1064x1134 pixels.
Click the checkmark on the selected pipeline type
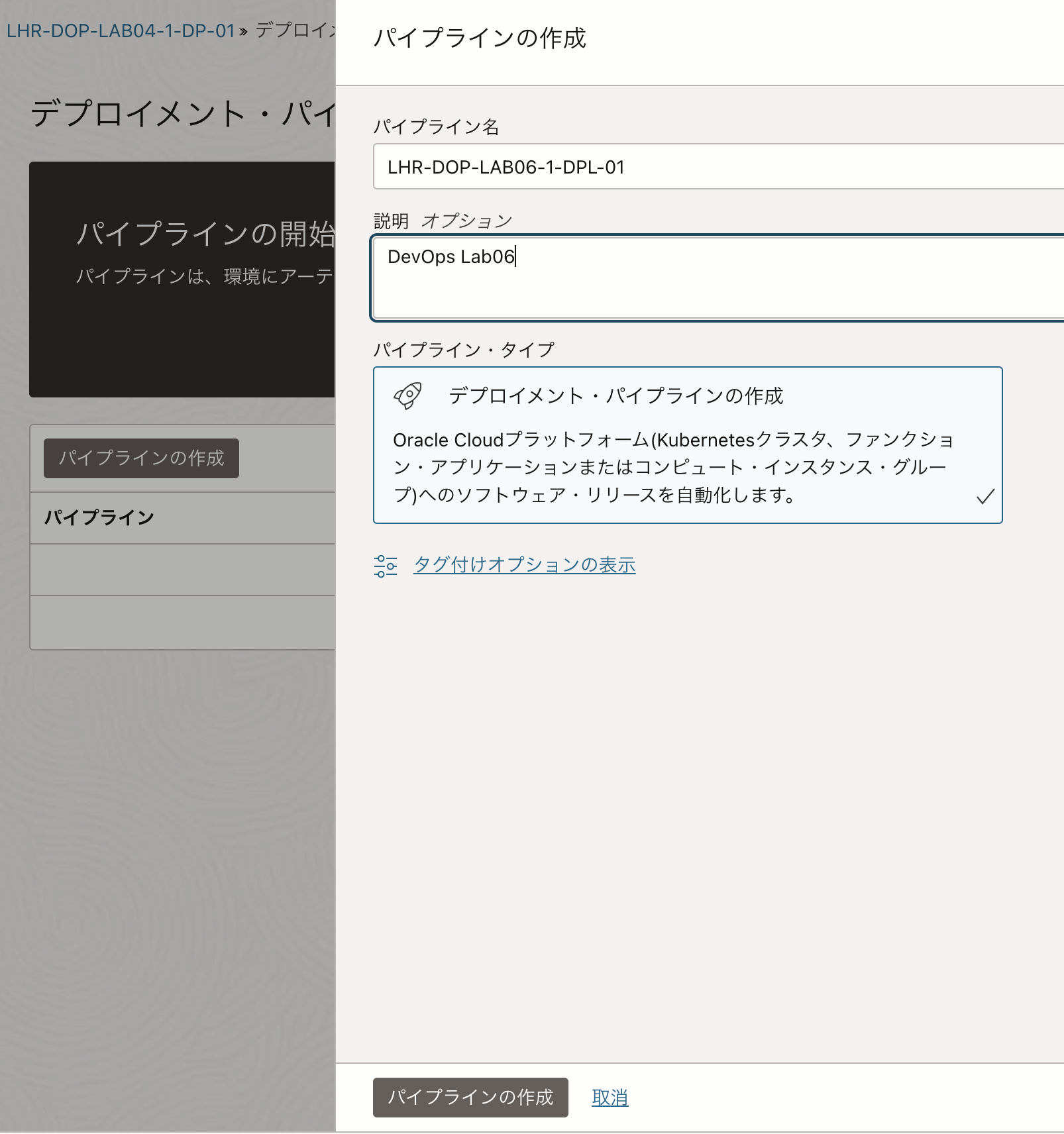pyautogui.click(x=985, y=497)
